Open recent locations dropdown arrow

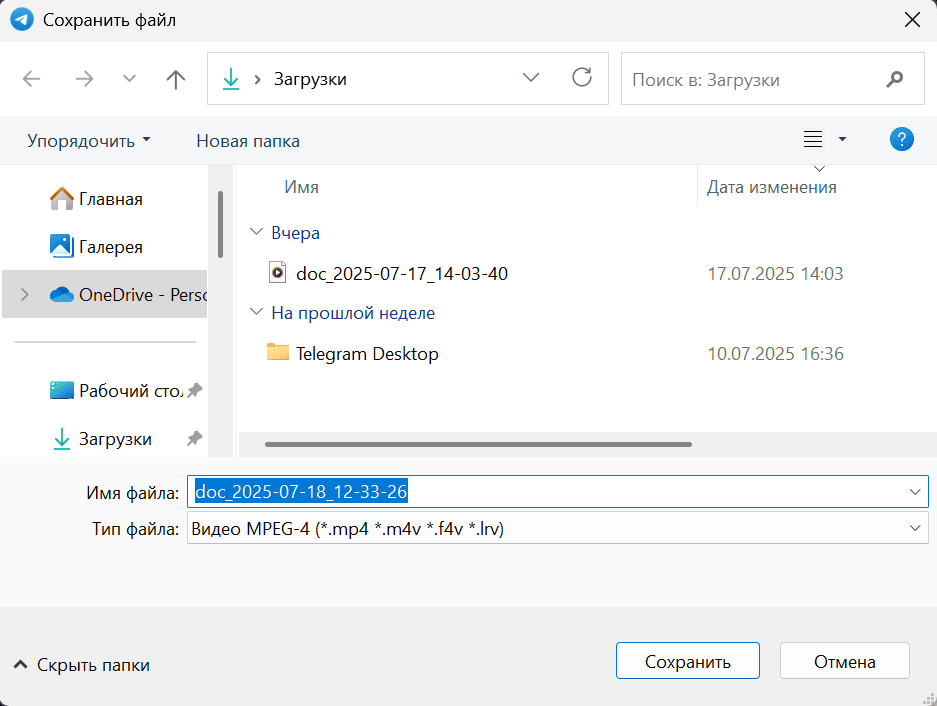pos(129,79)
